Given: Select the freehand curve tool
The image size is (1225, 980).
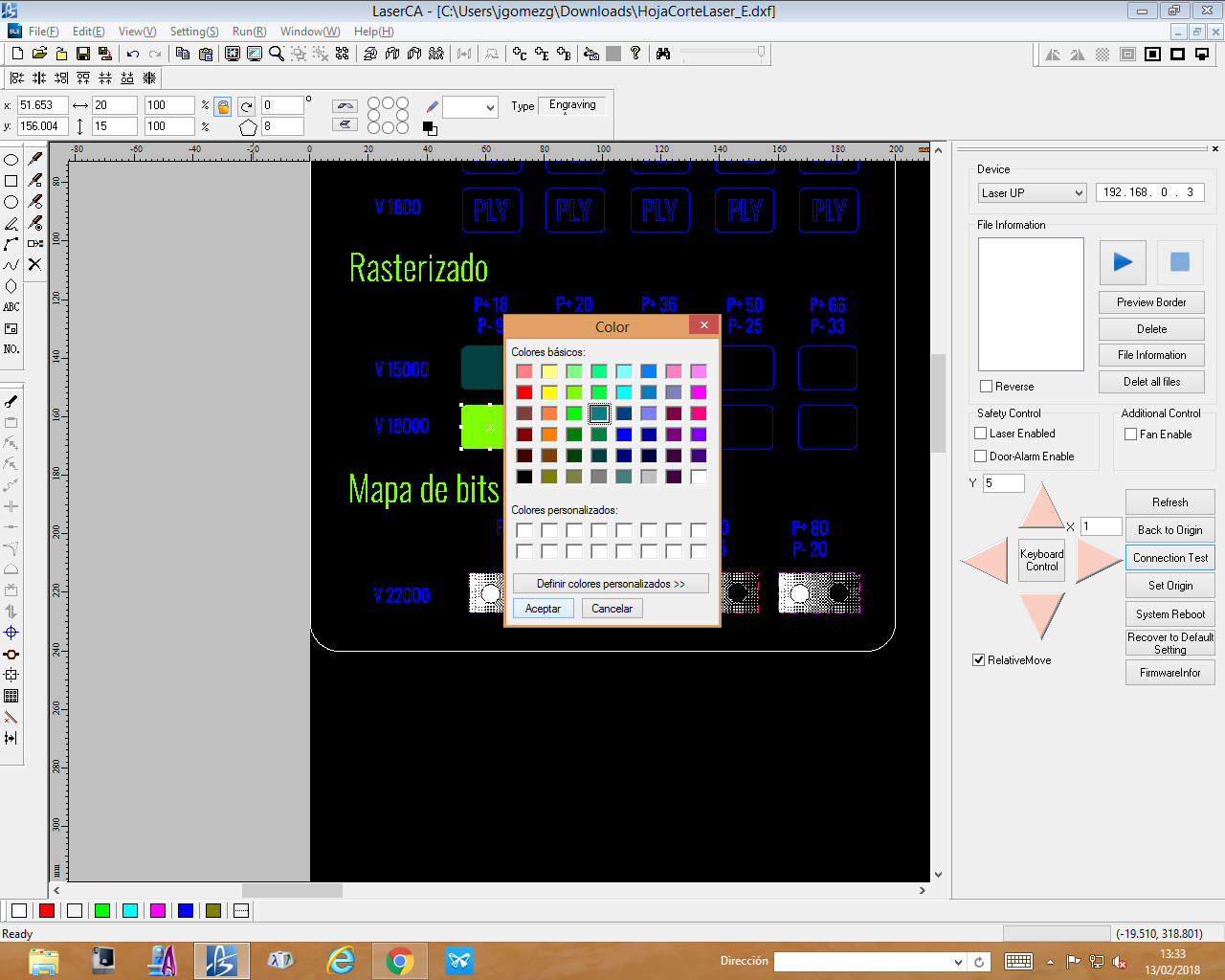Looking at the screenshot, I should [x=11, y=265].
